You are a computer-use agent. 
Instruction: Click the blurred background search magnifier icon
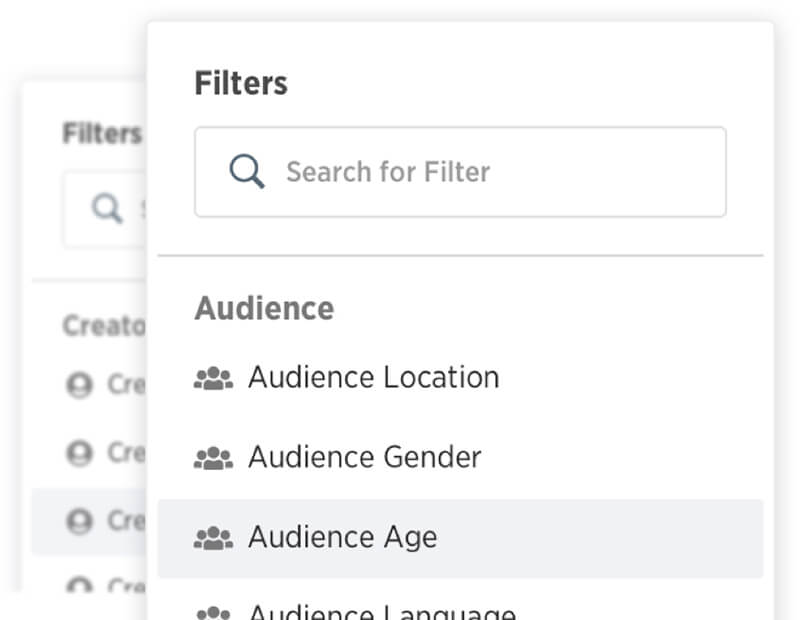(x=107, y=208)
